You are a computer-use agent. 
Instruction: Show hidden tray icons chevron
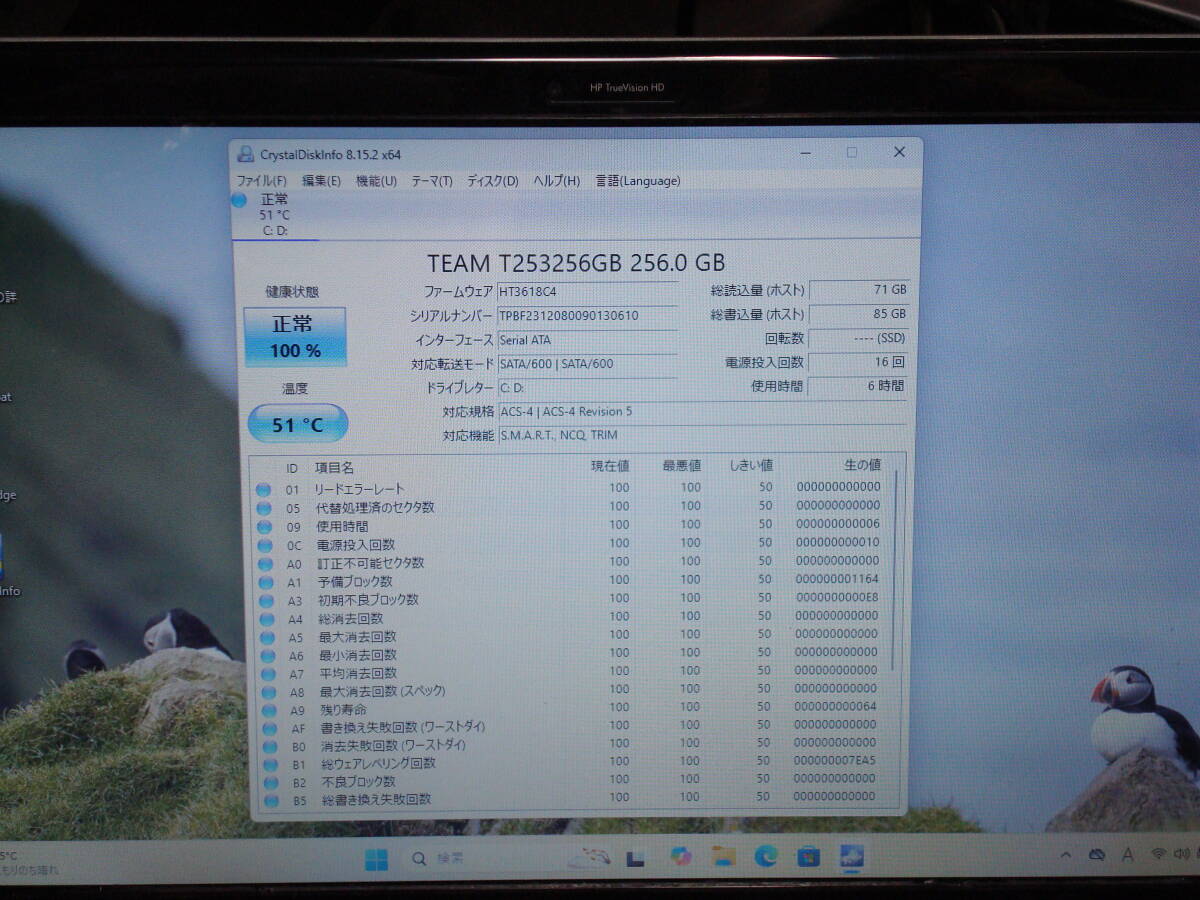pos(1066,855)
